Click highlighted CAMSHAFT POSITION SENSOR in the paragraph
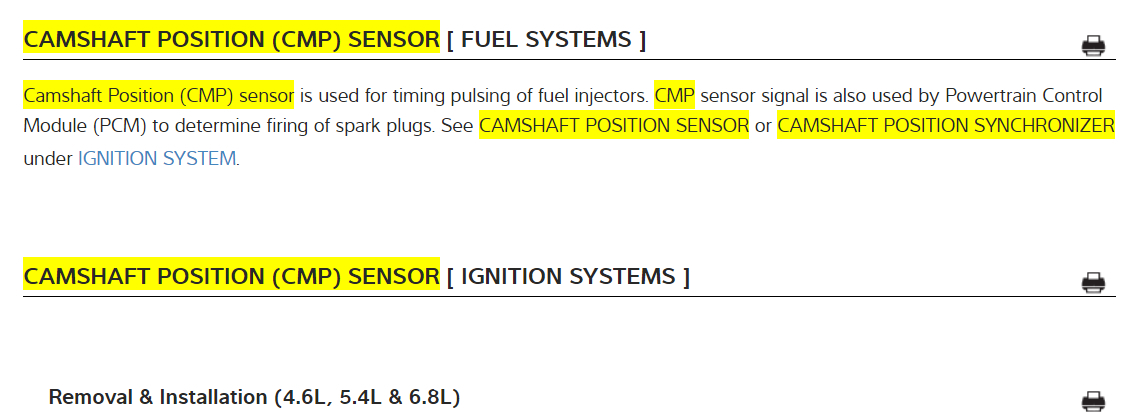The width and height of the screenshot is (1126, 412). pos(614,126)
